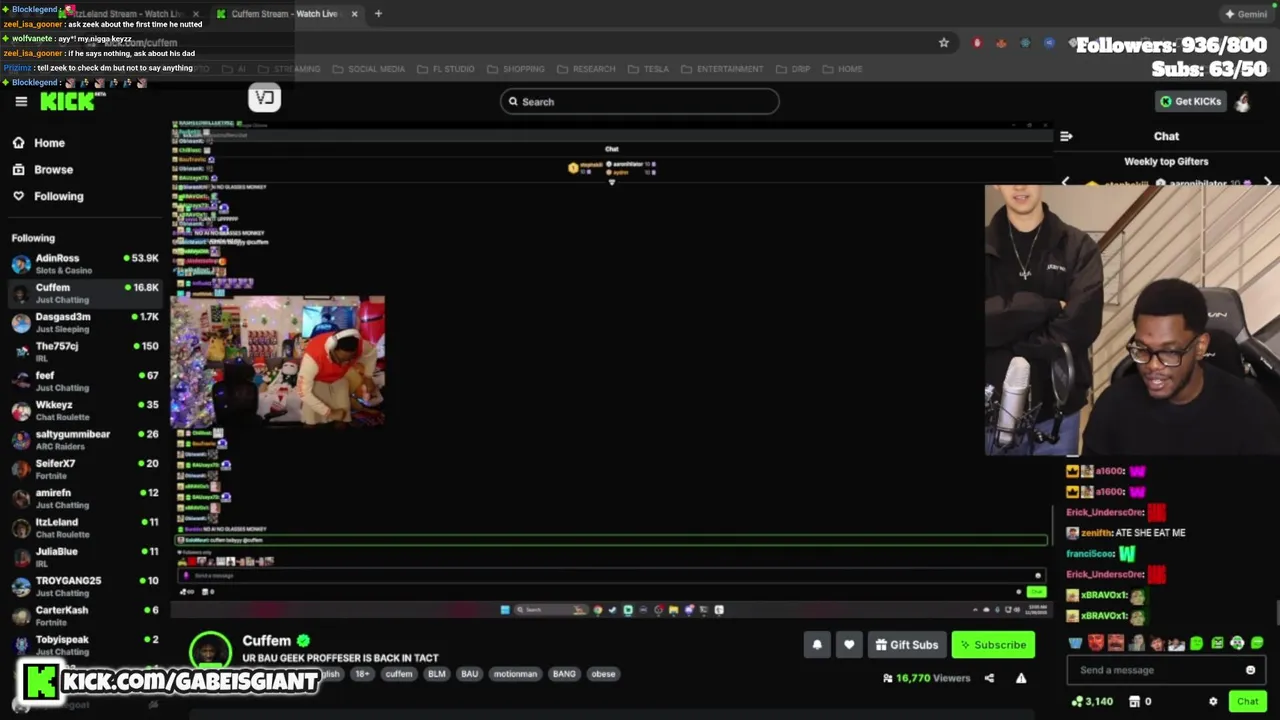
Task: Open the Kick hamburger sidebar menu
Action: pyautogui.click(x=21, y=101)
